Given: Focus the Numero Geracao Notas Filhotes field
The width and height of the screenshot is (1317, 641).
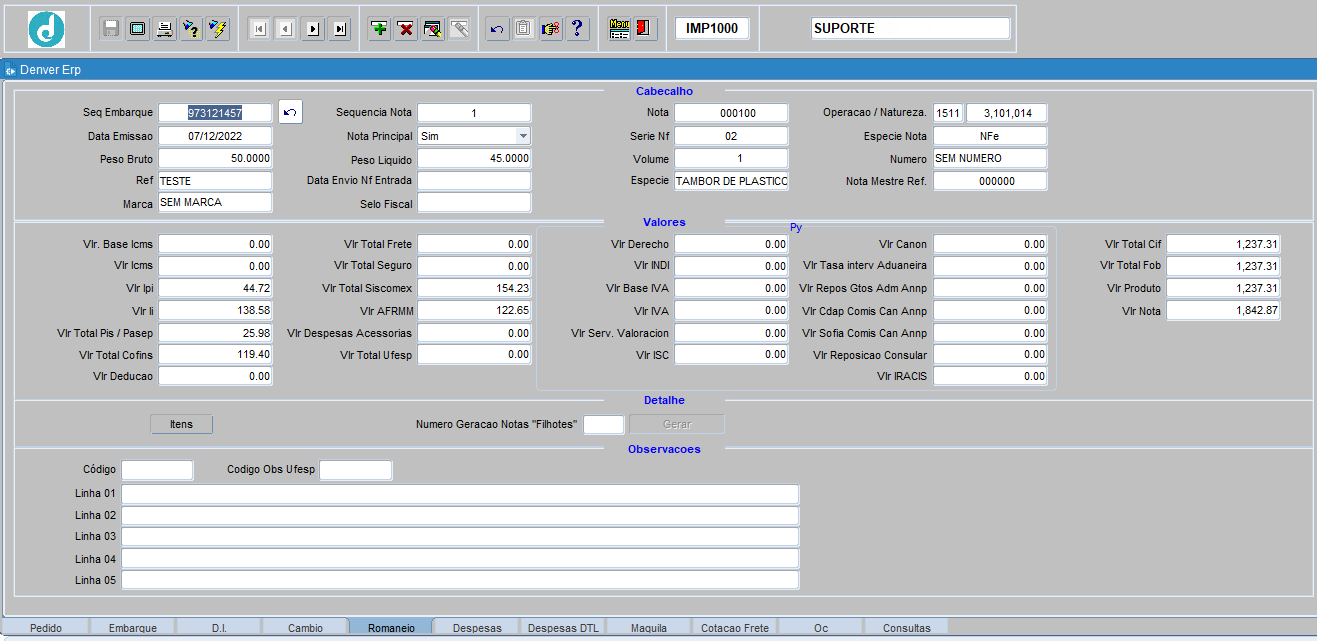Looking at the screenshot, I should [604, 424].
